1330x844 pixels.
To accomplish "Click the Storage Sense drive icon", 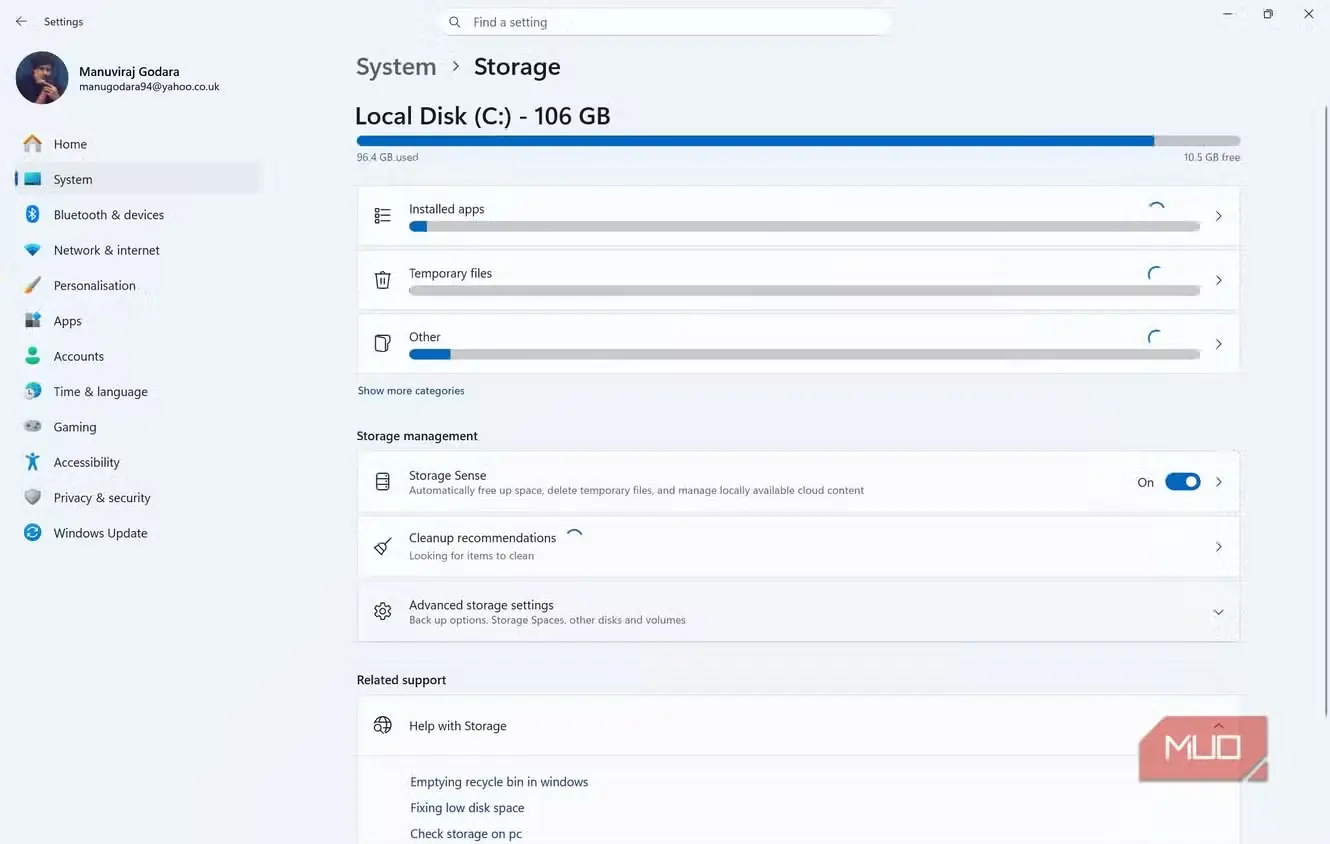I will point(382,482).
